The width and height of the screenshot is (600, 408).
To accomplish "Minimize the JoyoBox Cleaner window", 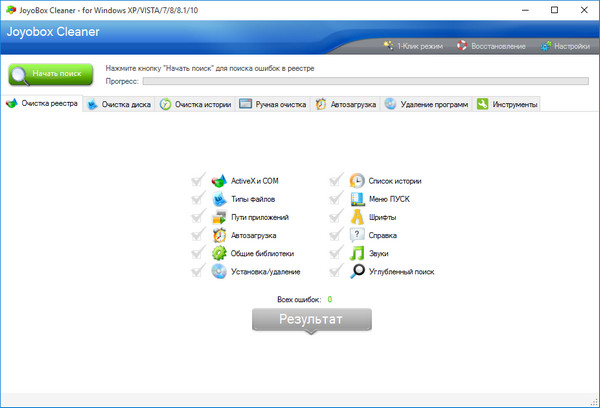I will 525,10.
